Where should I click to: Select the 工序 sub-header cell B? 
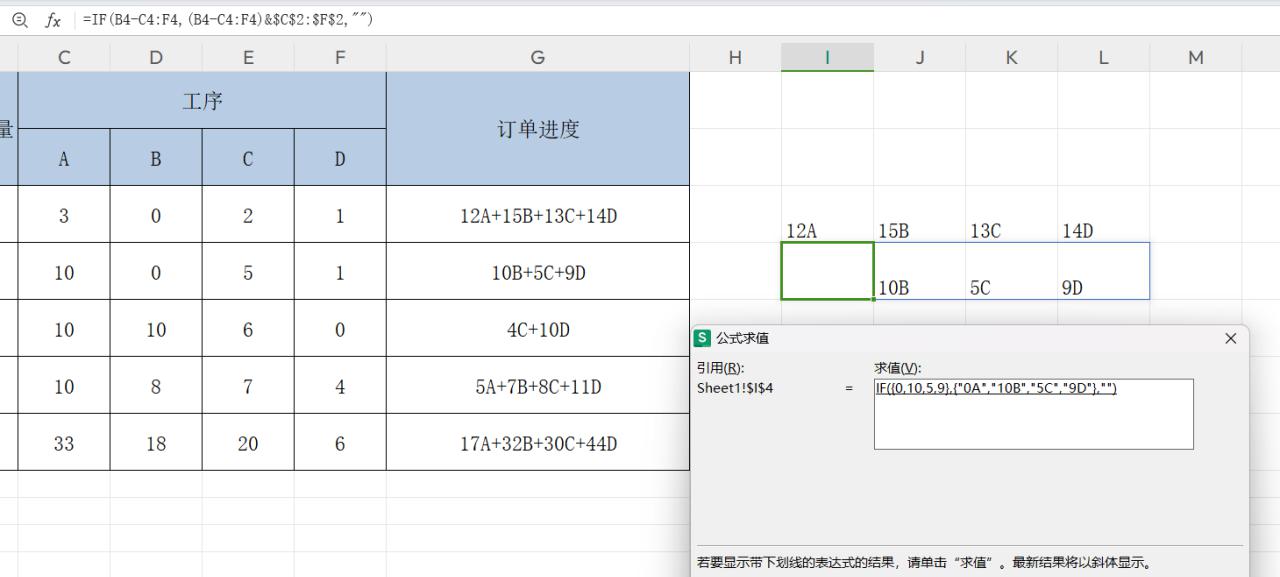pos(156,158)
